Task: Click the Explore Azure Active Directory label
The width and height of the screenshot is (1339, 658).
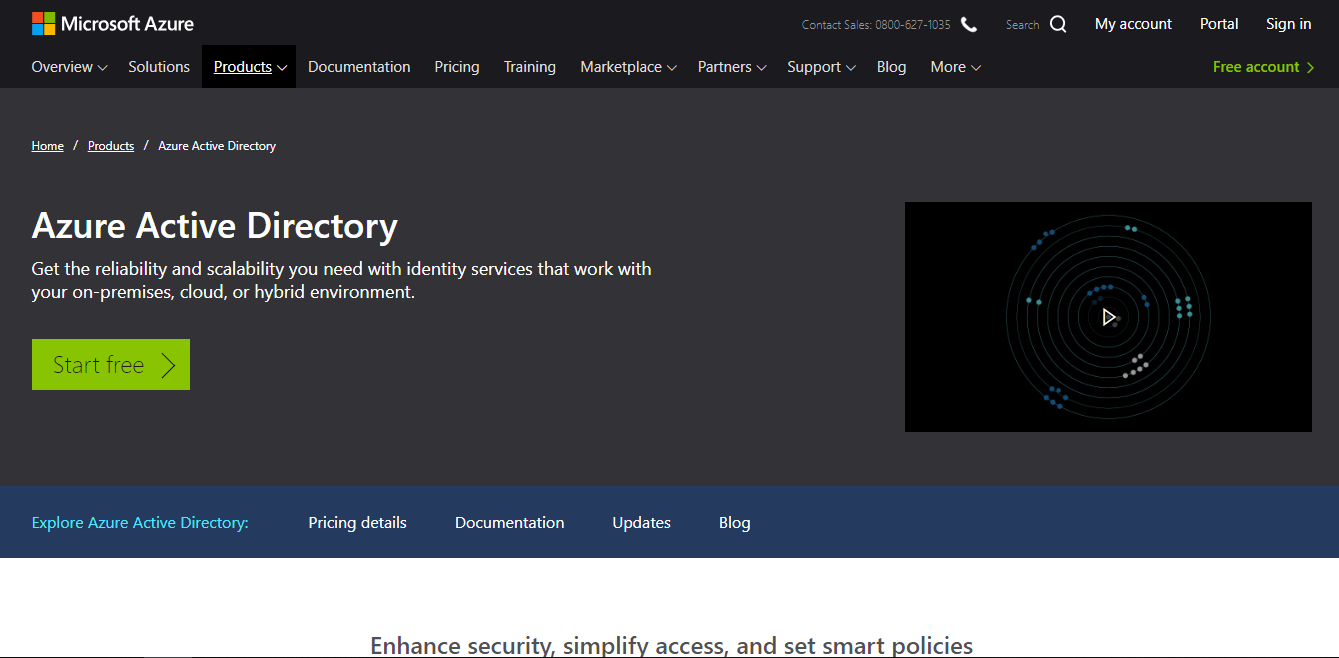Action: 140,523
